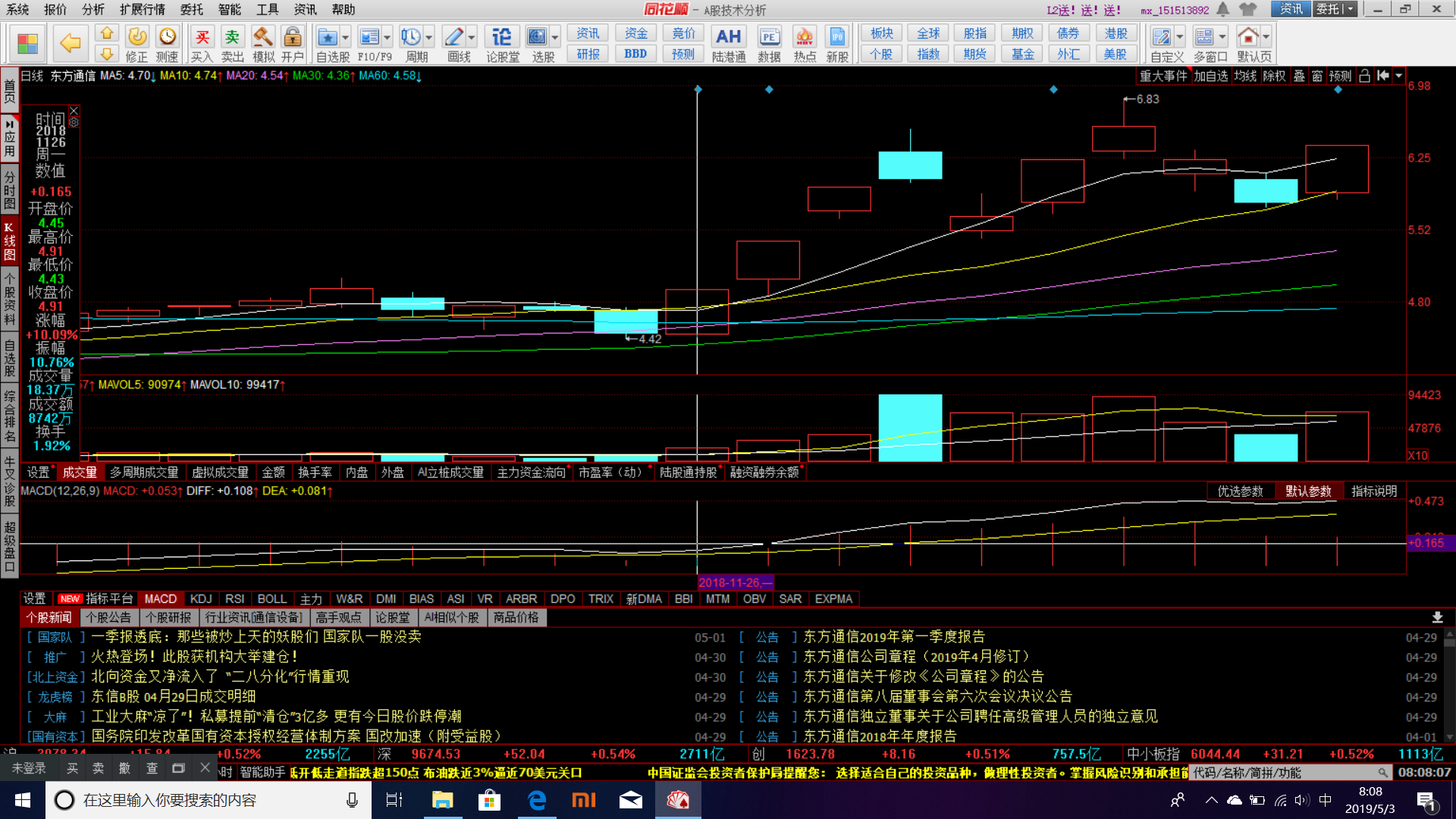Viewport: 1456px width, 819px height.
Task: Click the collapse-left arrow on chart toolbar
Action: [1383, 76]
